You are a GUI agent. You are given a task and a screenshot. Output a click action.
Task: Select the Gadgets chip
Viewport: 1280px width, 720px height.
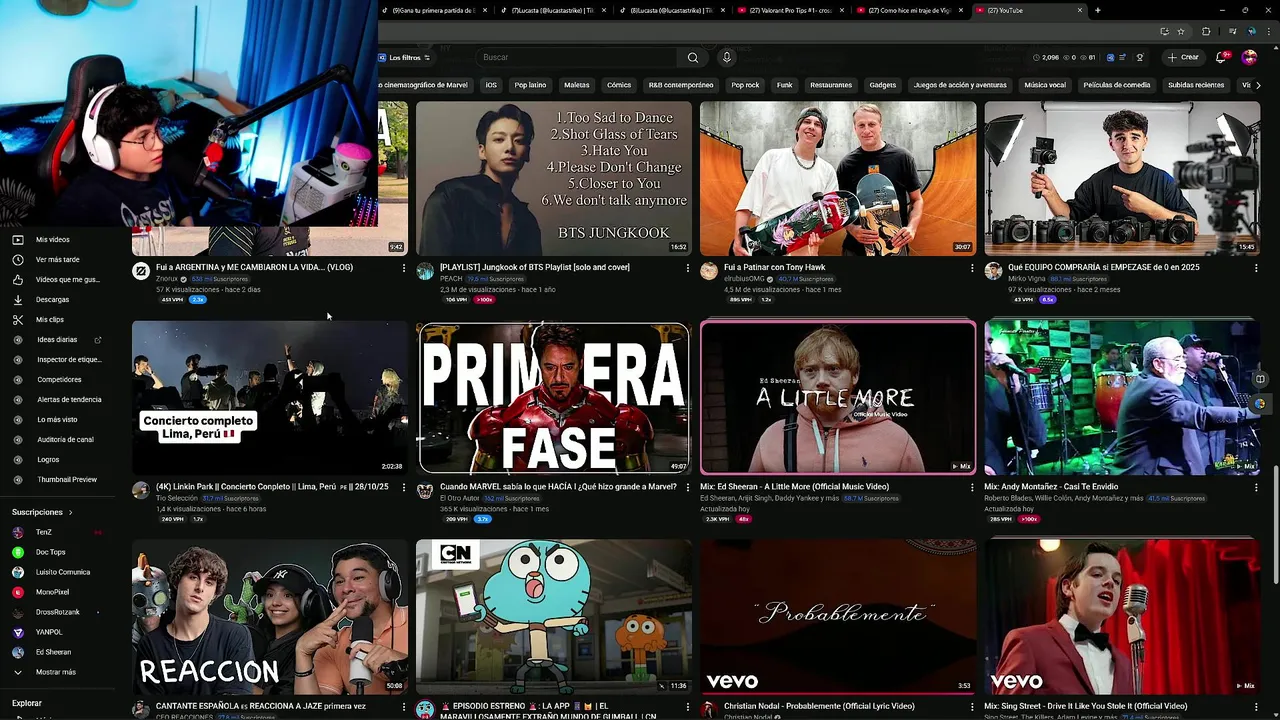(x=883, y=85)
